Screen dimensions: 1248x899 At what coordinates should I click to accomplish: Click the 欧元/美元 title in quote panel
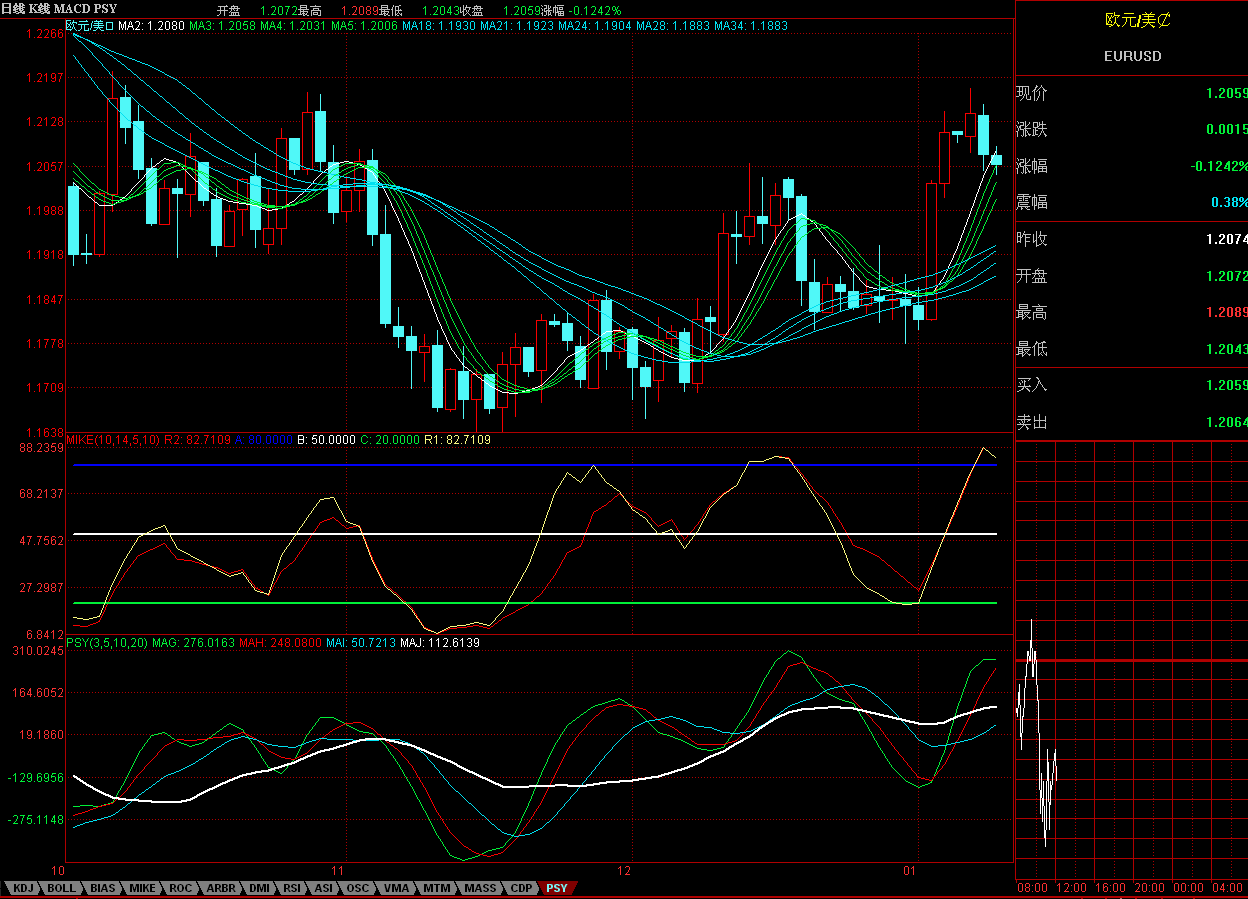point(1132,19)
